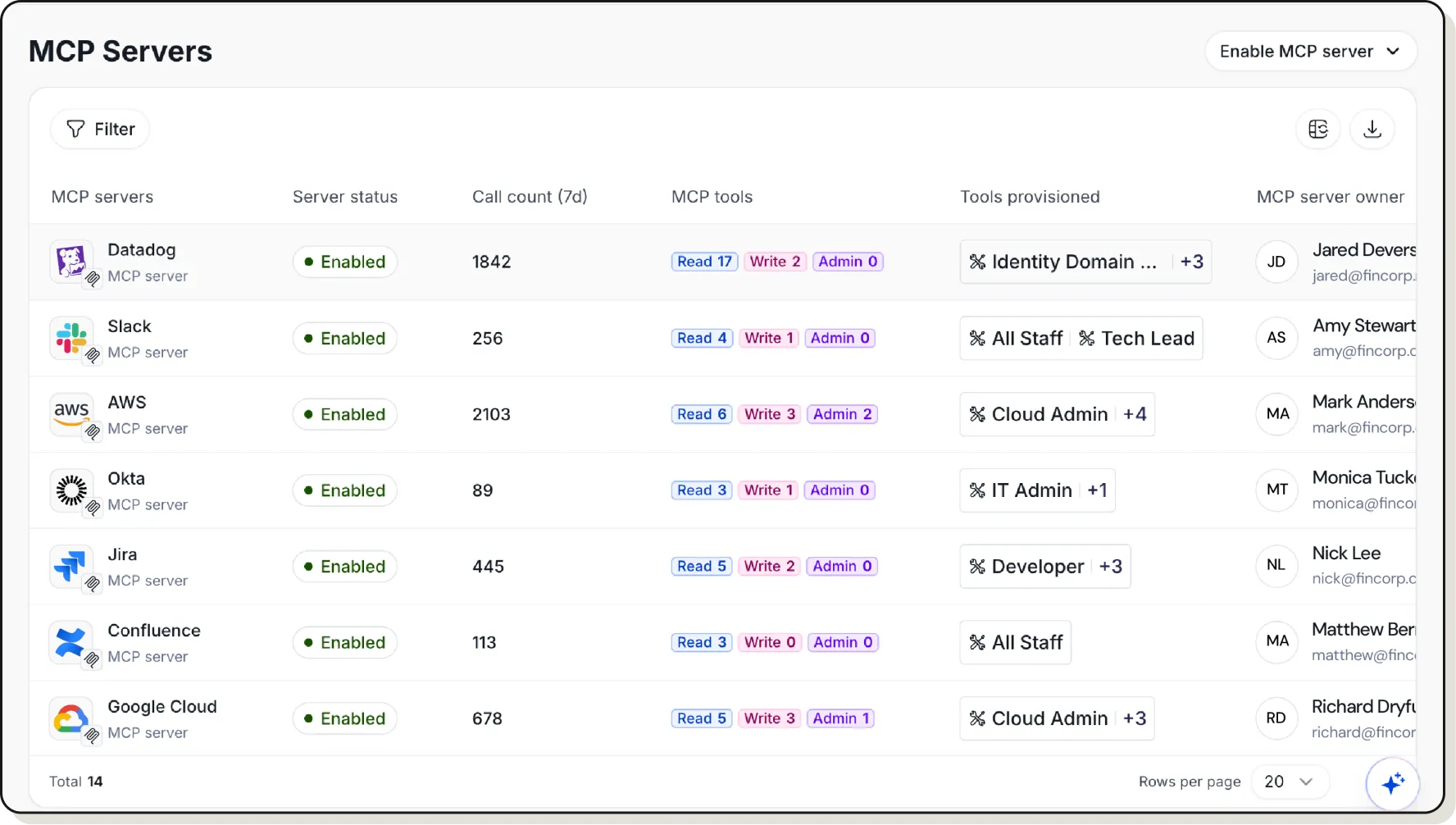Viewport: 1456px width, 825px height.
Task: Click the JD avatar for Jared
Action: point(1276,262)
